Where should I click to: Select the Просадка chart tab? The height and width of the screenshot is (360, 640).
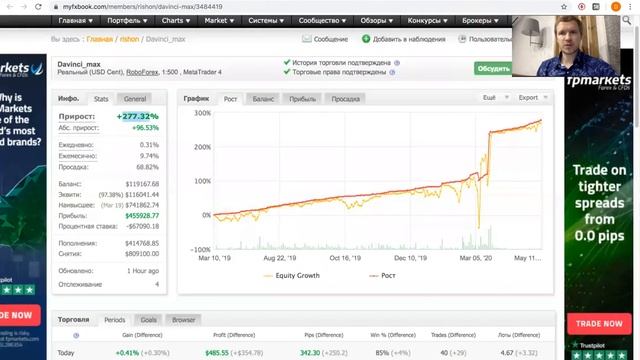[x=345, y=99]
